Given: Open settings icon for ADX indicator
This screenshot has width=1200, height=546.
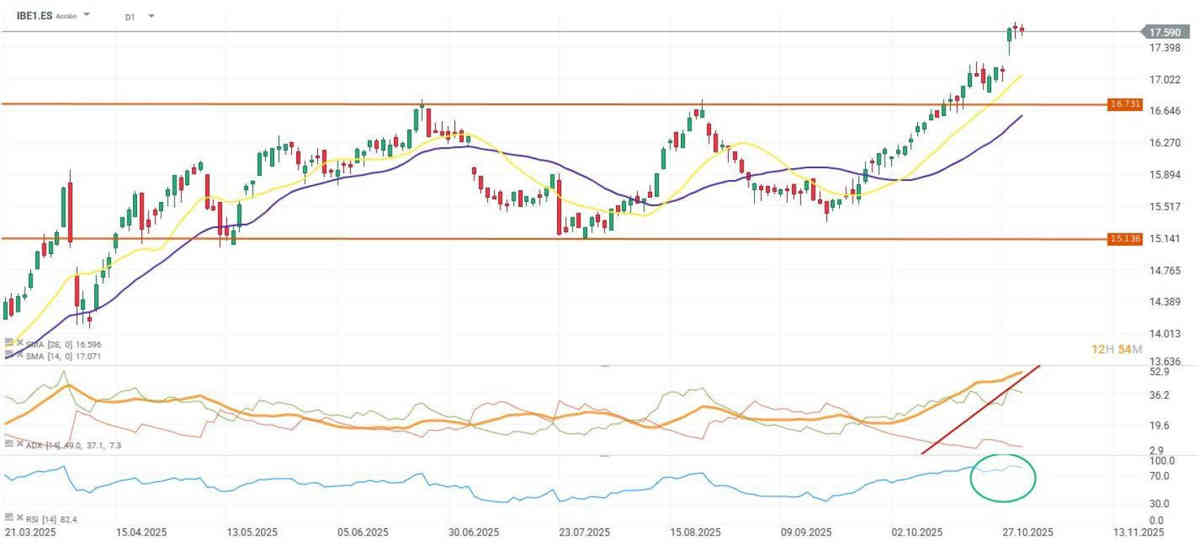Looking at the screenshot, I should (x=8, y=442).
